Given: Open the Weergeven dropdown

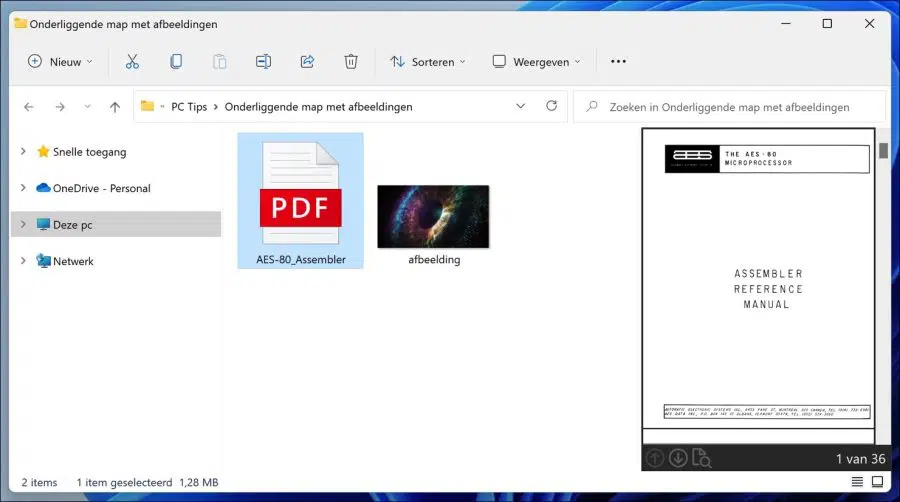Looking at the screenshot, I should tap(537, 61).
